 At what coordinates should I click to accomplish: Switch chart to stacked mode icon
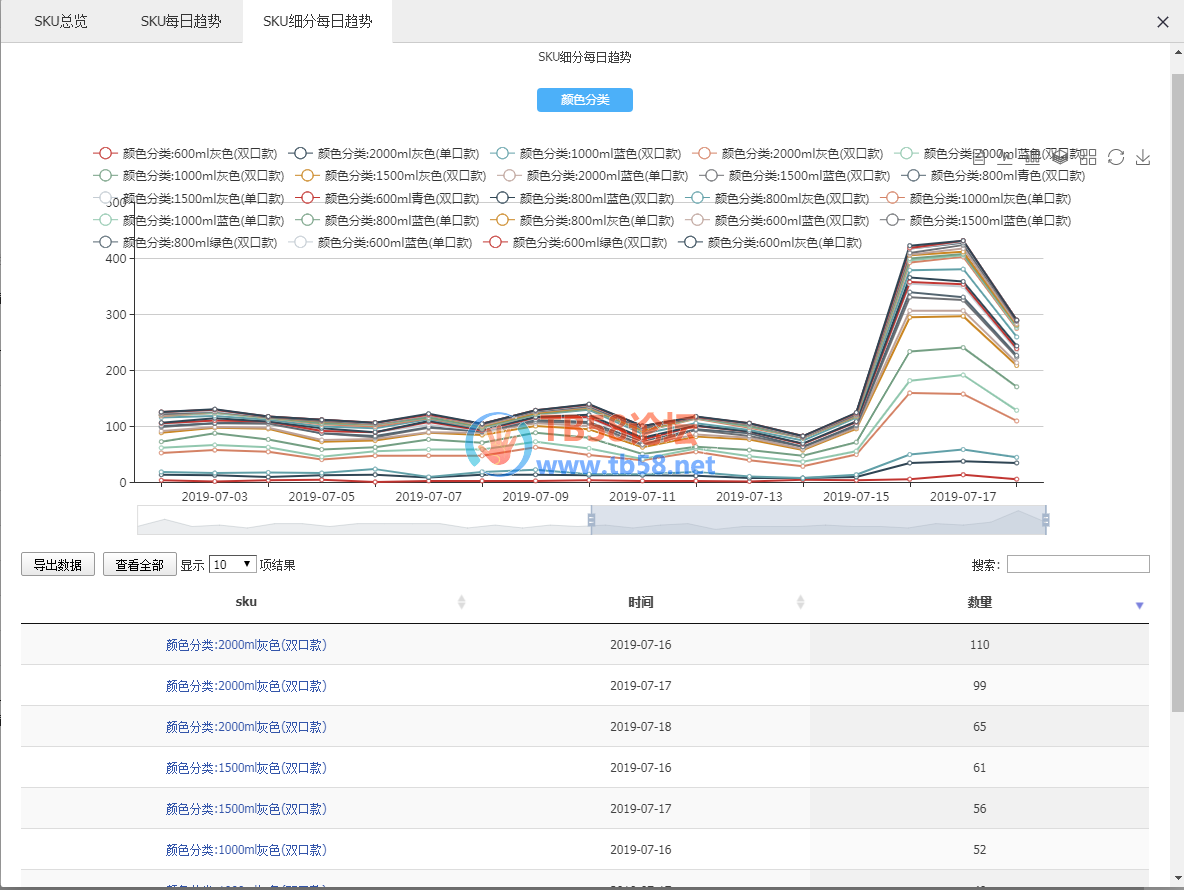1060,157
